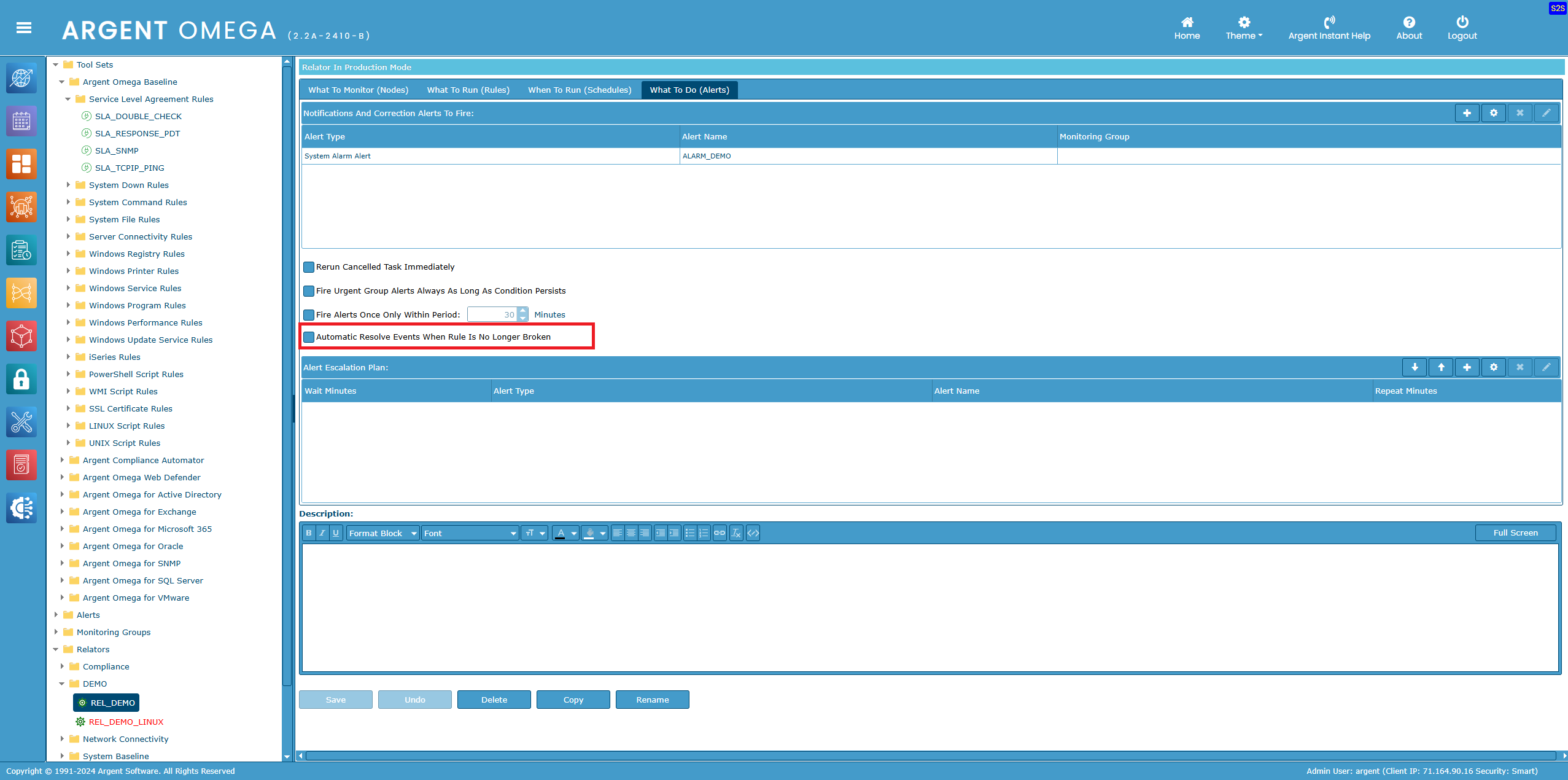Switch to the When To Run (Schedules) tab
Viewport: 1568px width, 780px height.
(579, 90)
